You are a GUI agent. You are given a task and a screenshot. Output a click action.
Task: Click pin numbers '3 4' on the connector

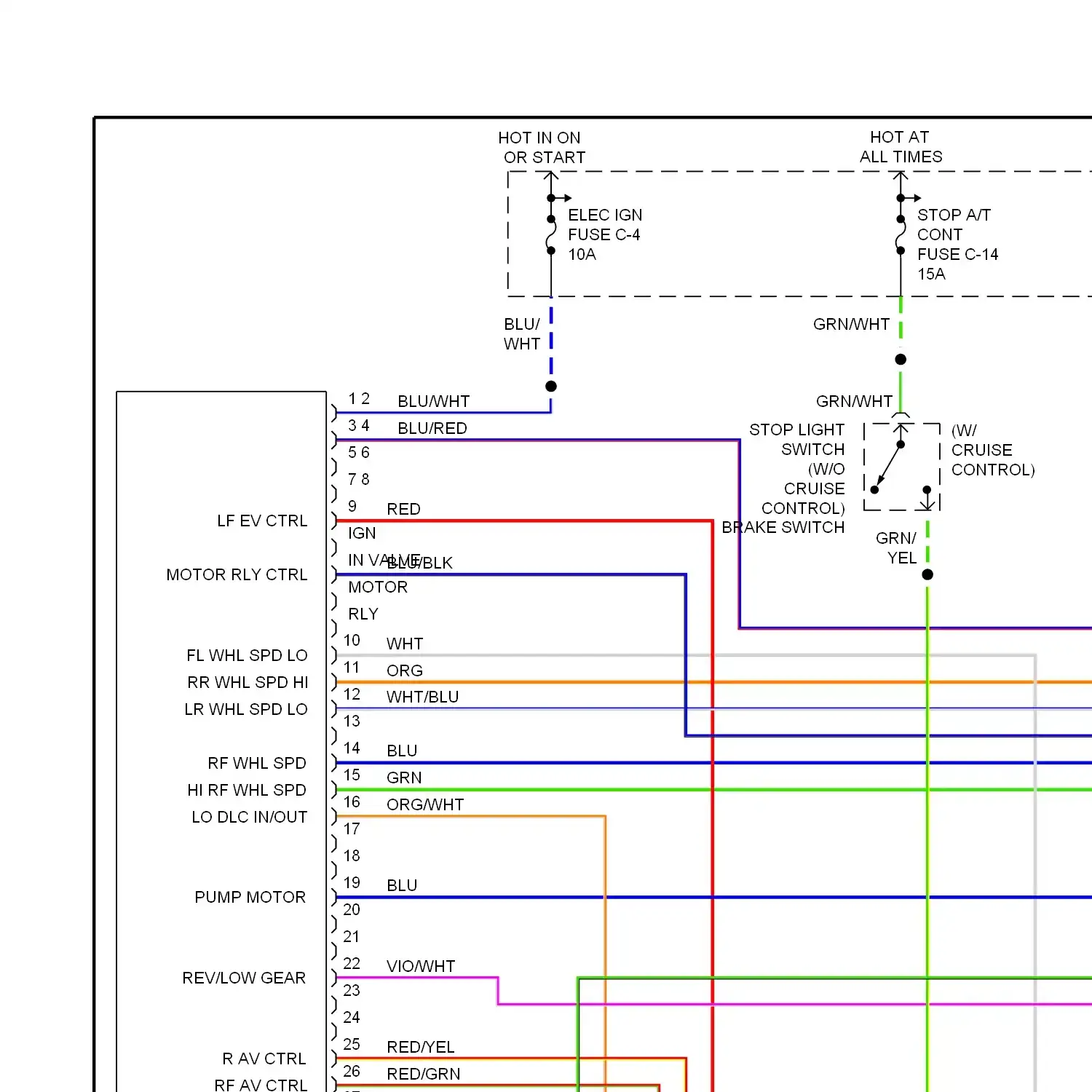coord(359,426)
